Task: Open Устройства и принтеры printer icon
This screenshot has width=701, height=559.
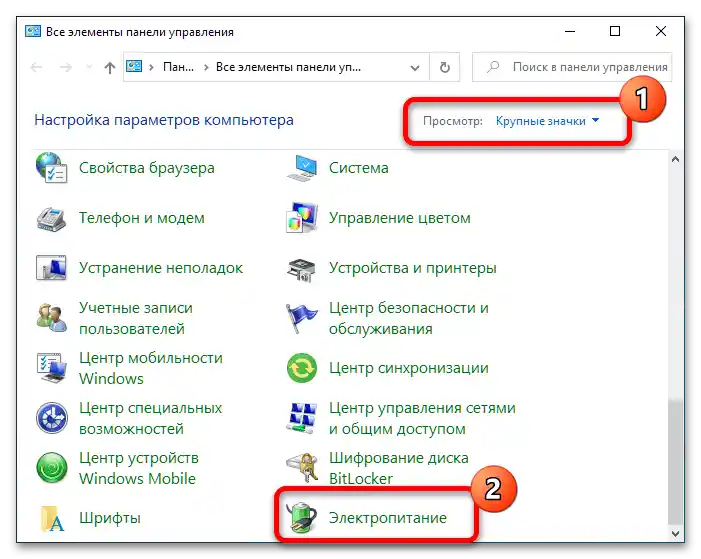Action: (x=302, y=269)
